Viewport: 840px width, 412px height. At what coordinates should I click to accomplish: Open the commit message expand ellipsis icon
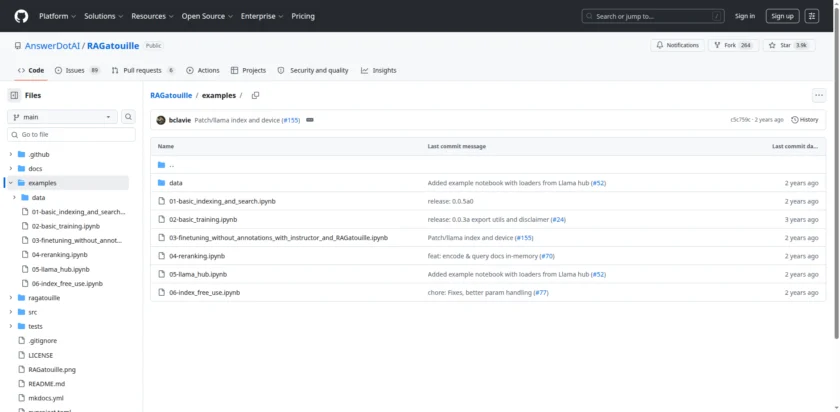(x=310, y=120)
